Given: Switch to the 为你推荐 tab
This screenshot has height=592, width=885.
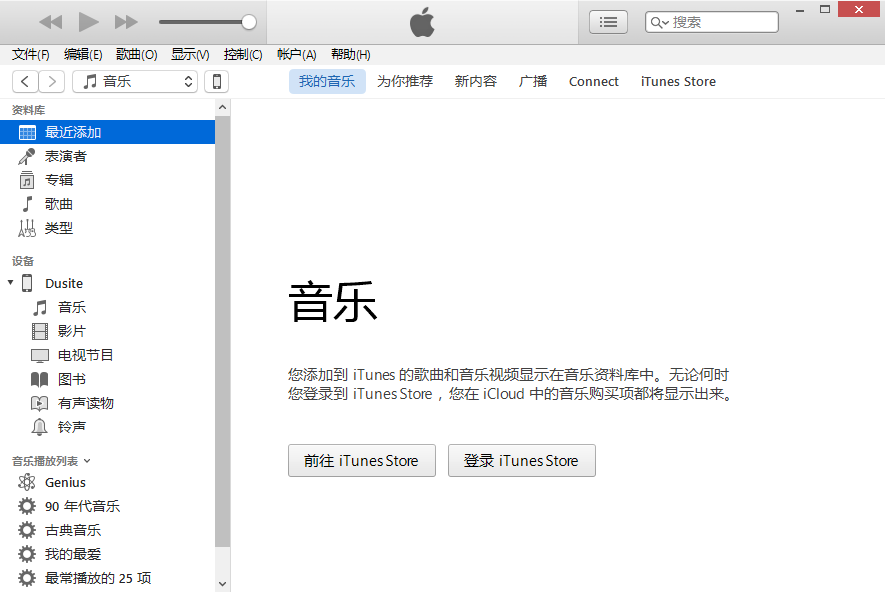Looking at the screenshot, I should (405, 82).
